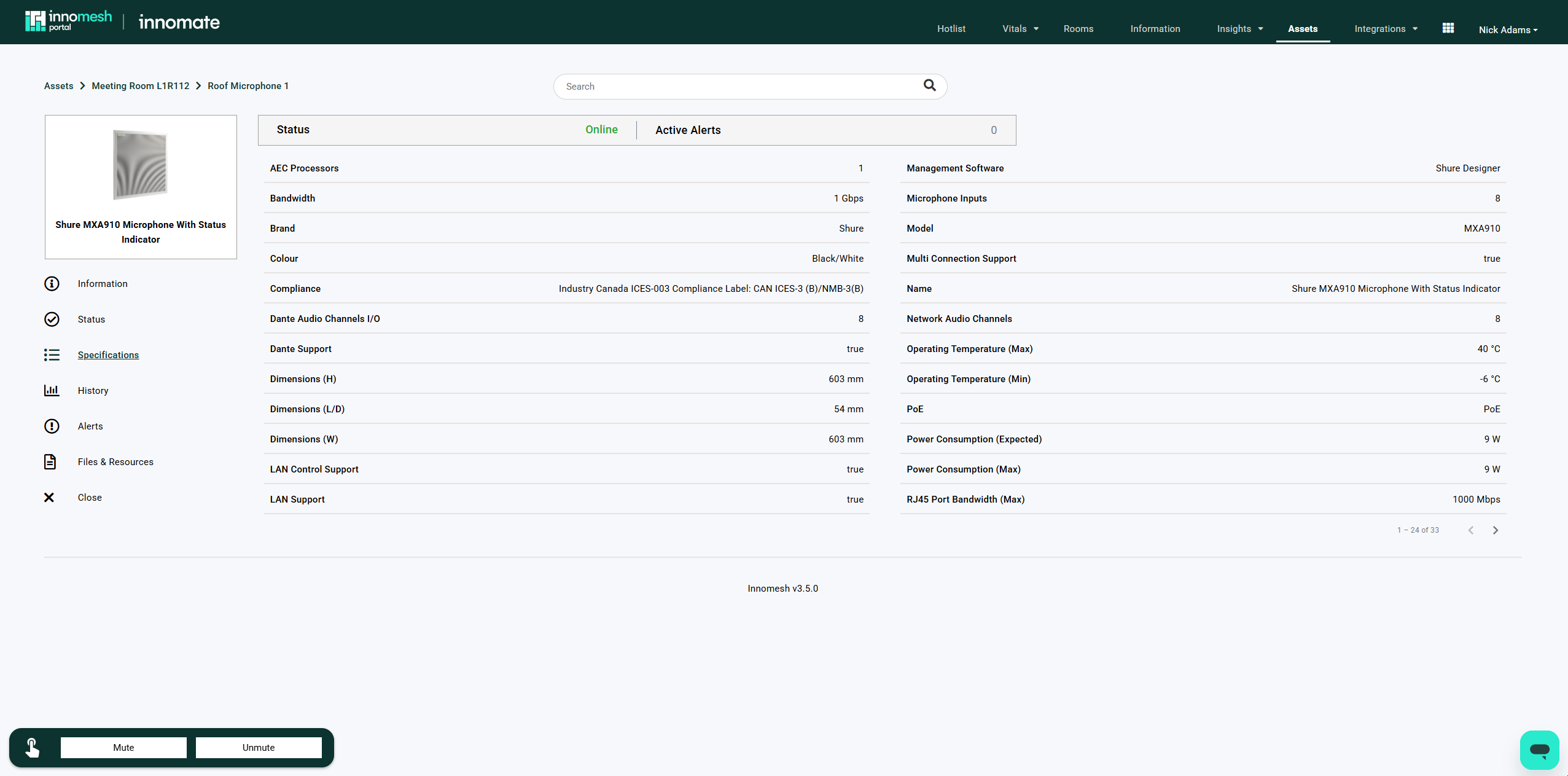Image resolution: width=1568 pixels, height=776 pixels.
Task: Click the pagination text 1 – 24 of 33
Action: point(1418,530)
